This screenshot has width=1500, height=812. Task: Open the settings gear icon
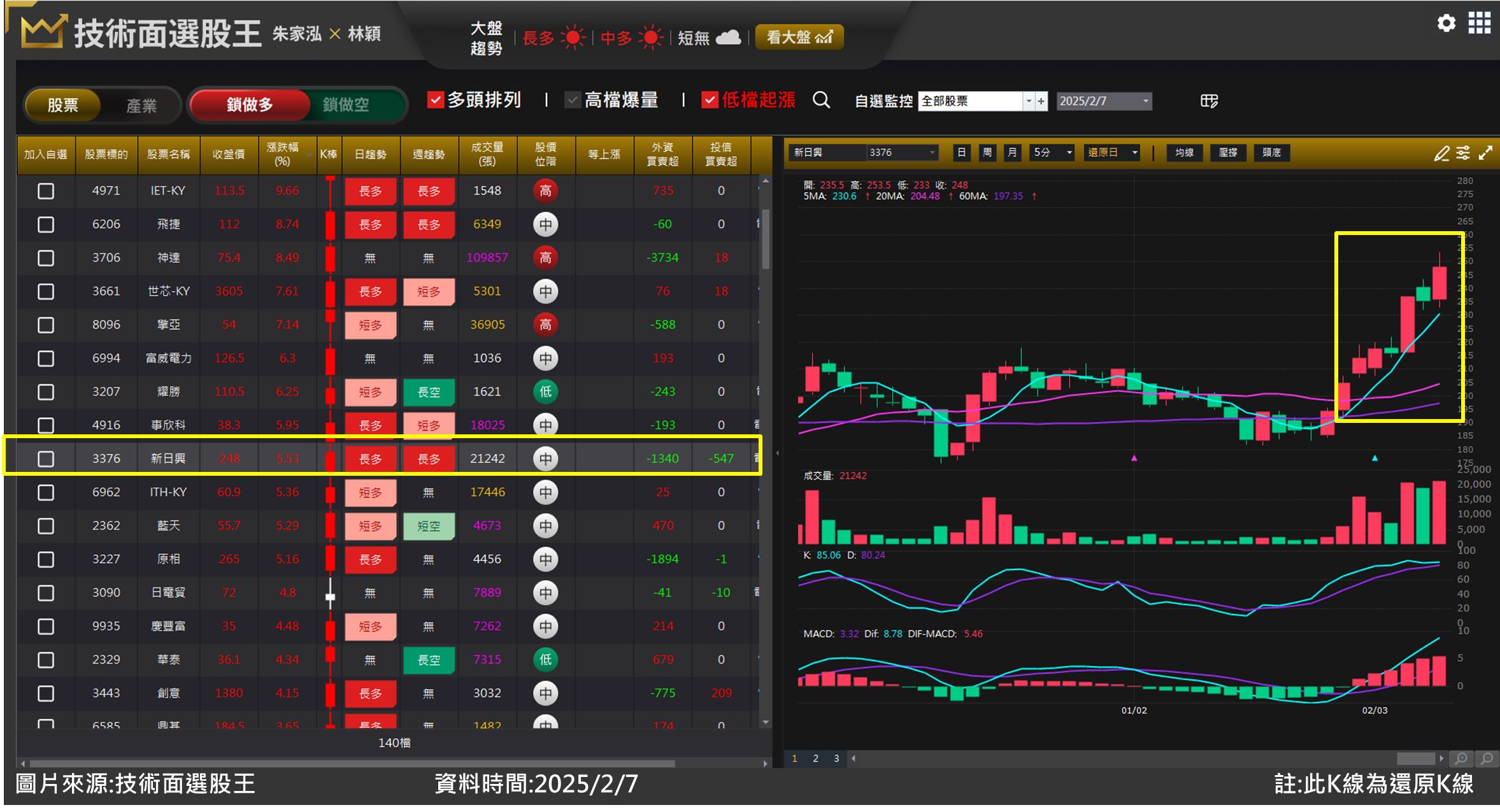(1446, 24)
